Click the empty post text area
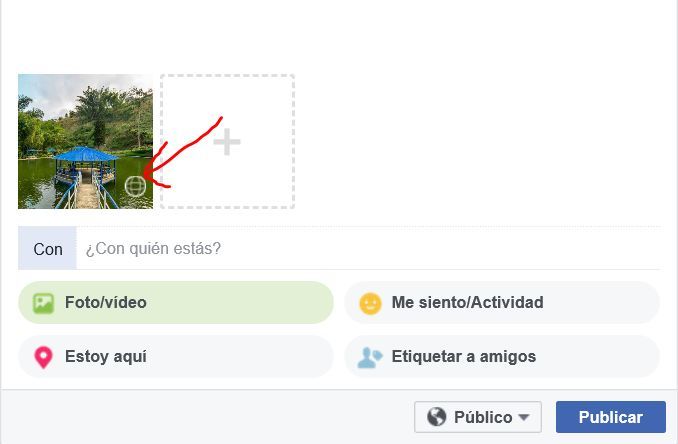678x444 pixels. coord(339,32)
